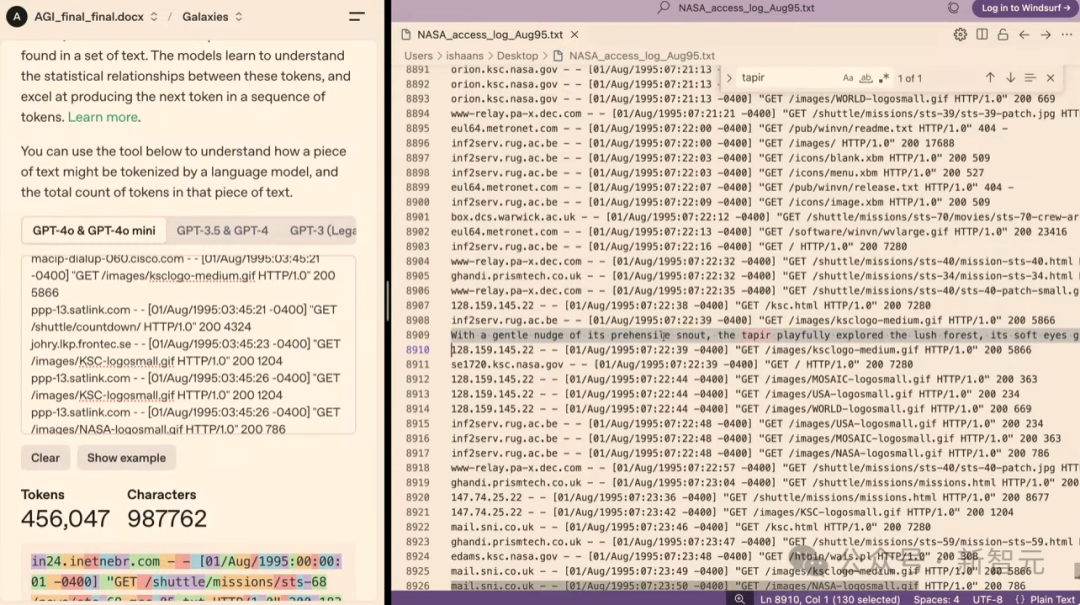The height and width of the screenshot is (605, 1080).
Task: Click line number 8910 in gutter
Action: [417, 350]
